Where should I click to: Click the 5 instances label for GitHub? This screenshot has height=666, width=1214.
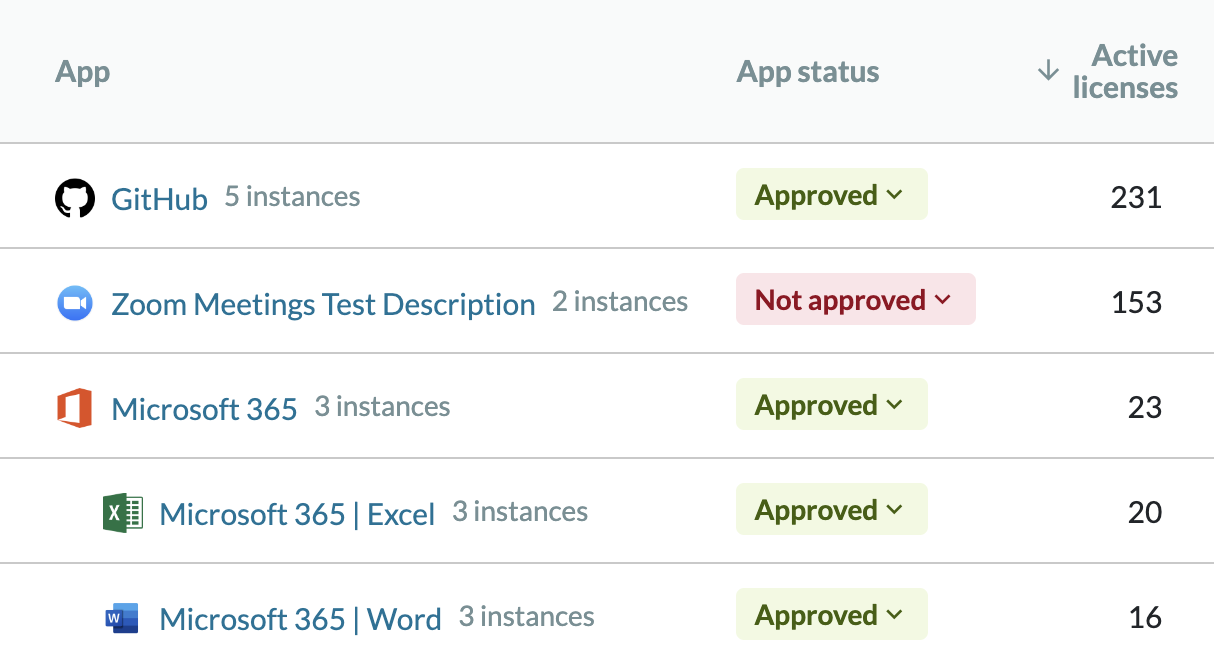pyautogui.click(x=291, y=196)
